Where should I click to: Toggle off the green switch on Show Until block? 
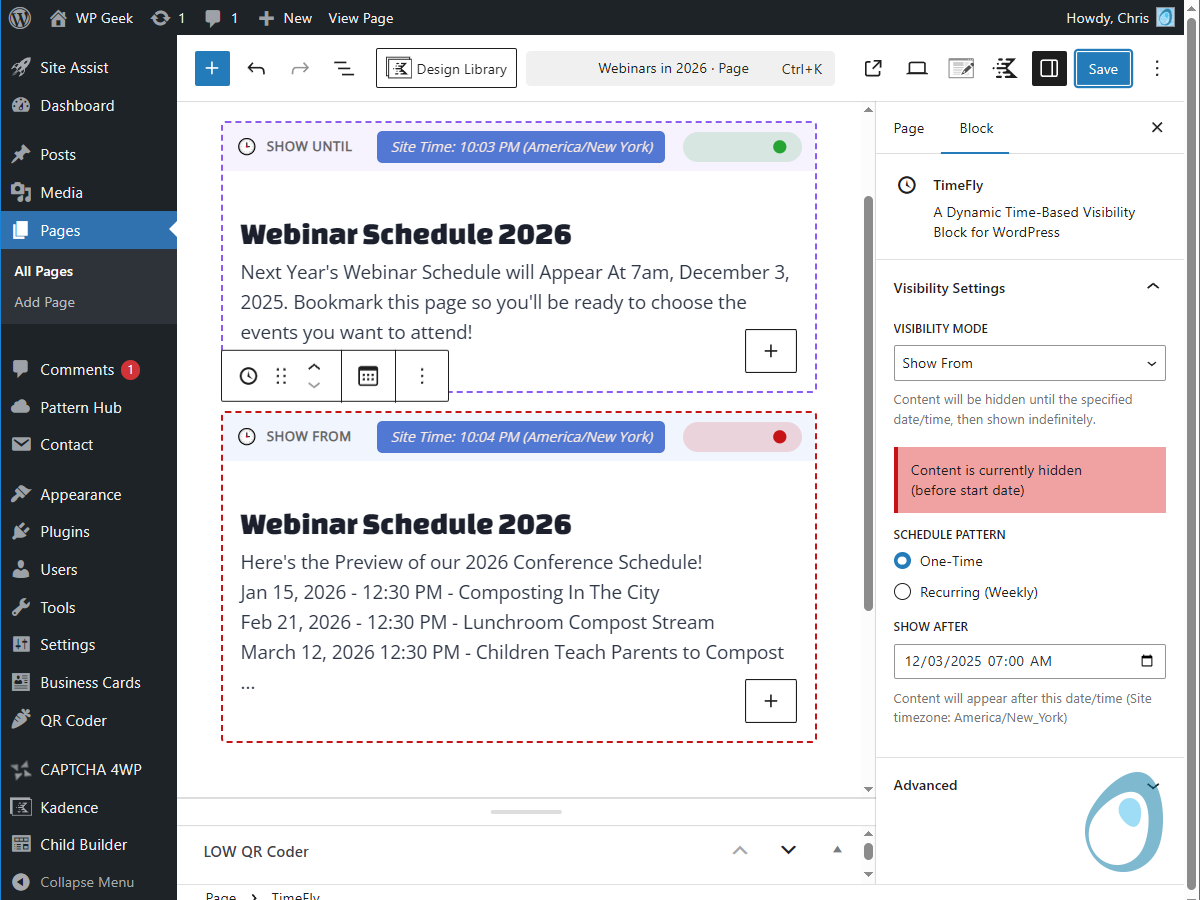pos(742,146)
